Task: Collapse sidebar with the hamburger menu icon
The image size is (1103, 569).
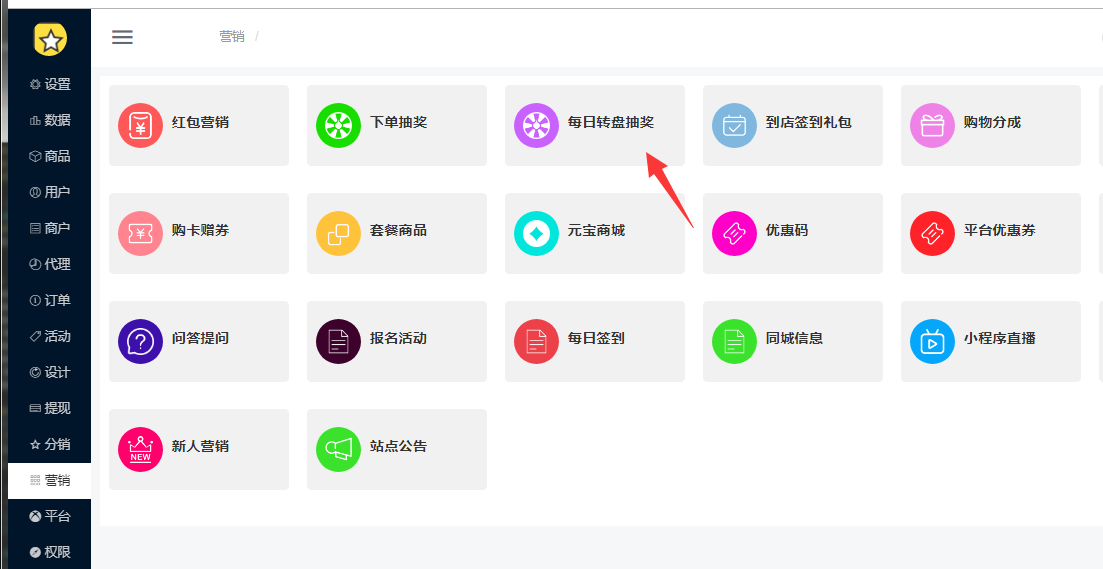Action: pyautogui.click(x=122, y=37)
